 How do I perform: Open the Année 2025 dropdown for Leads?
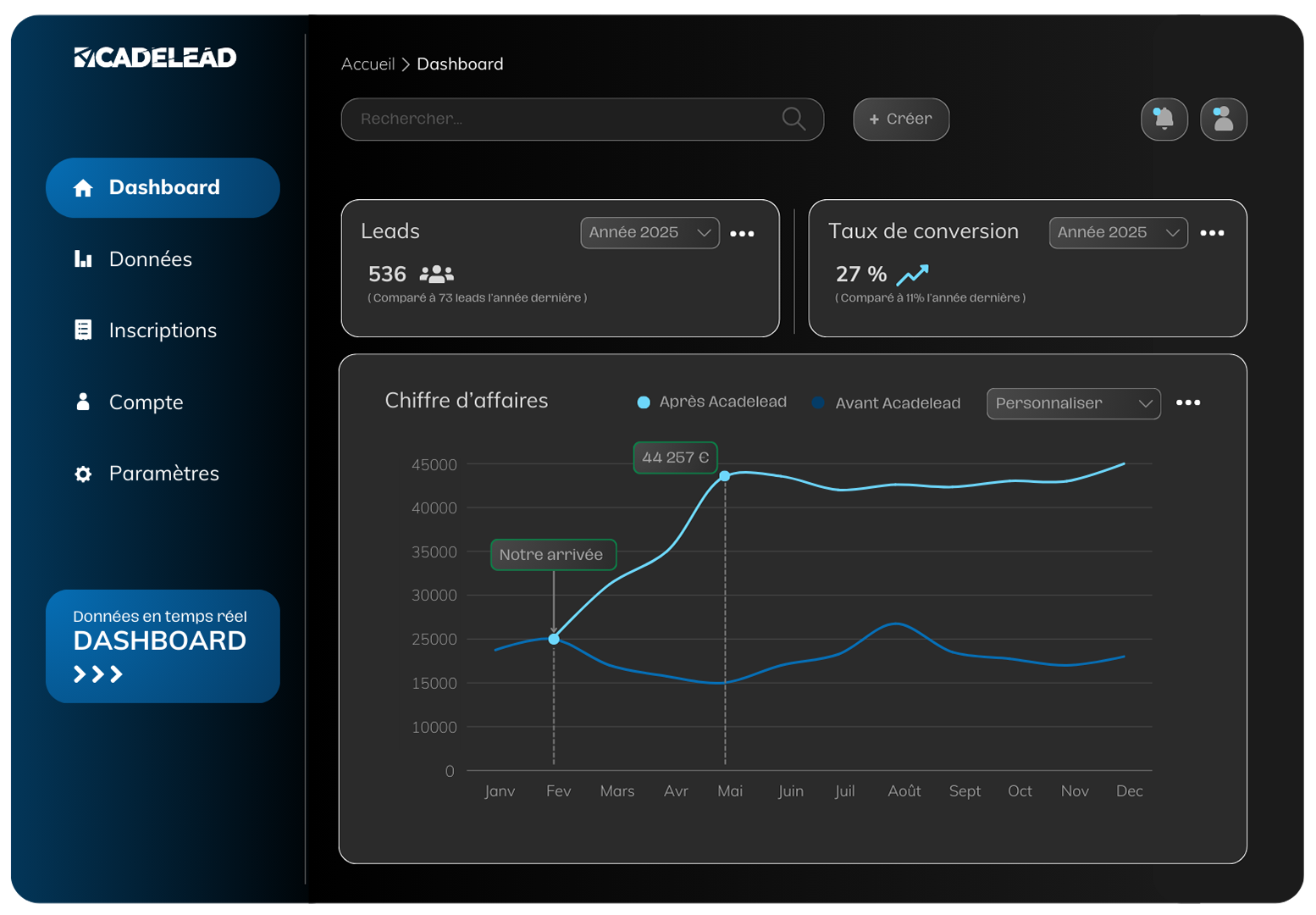[650, 232]
